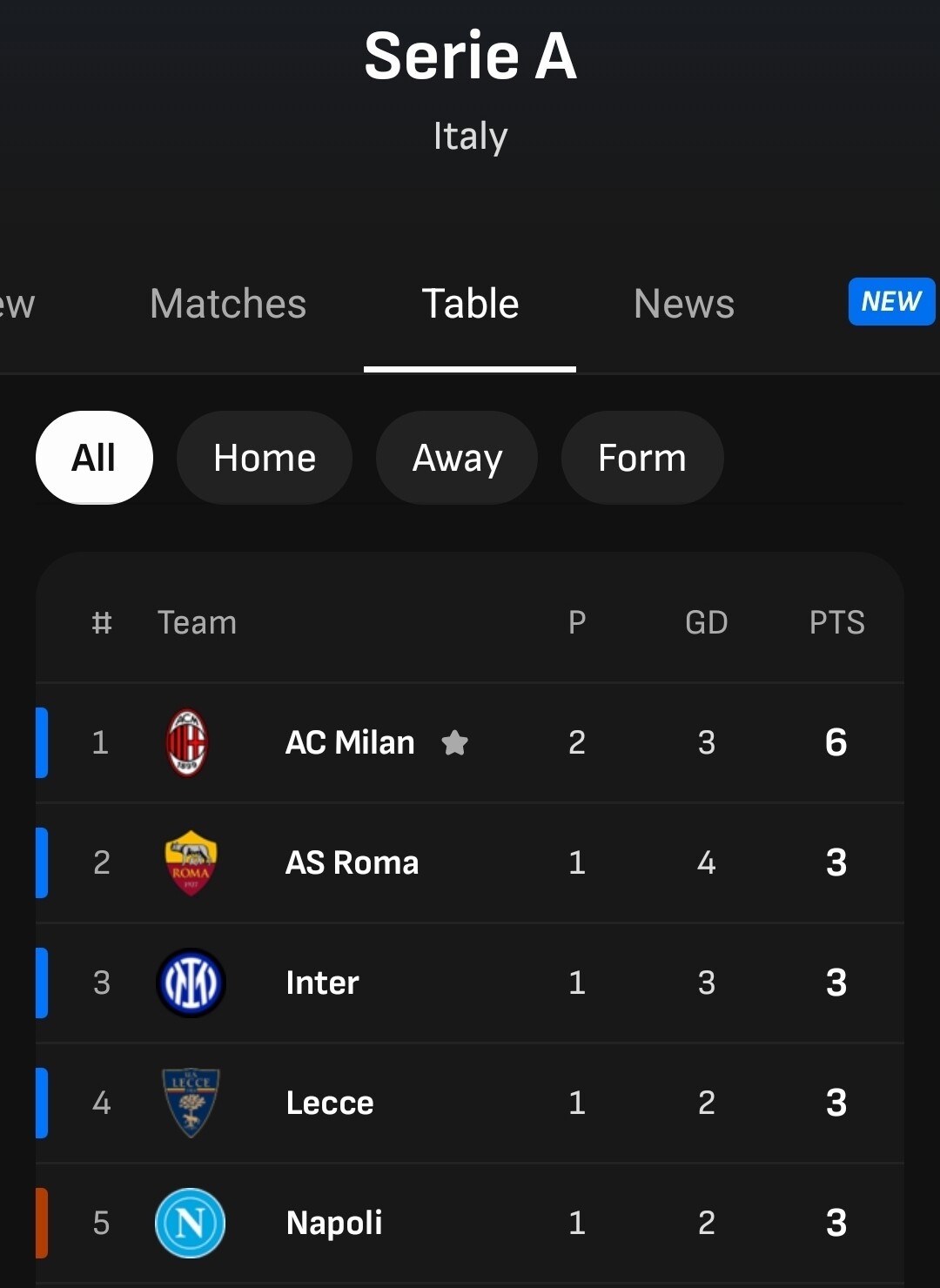940x1288 pixels.
Task: Open the AS Roma team name
Action: 352,862
